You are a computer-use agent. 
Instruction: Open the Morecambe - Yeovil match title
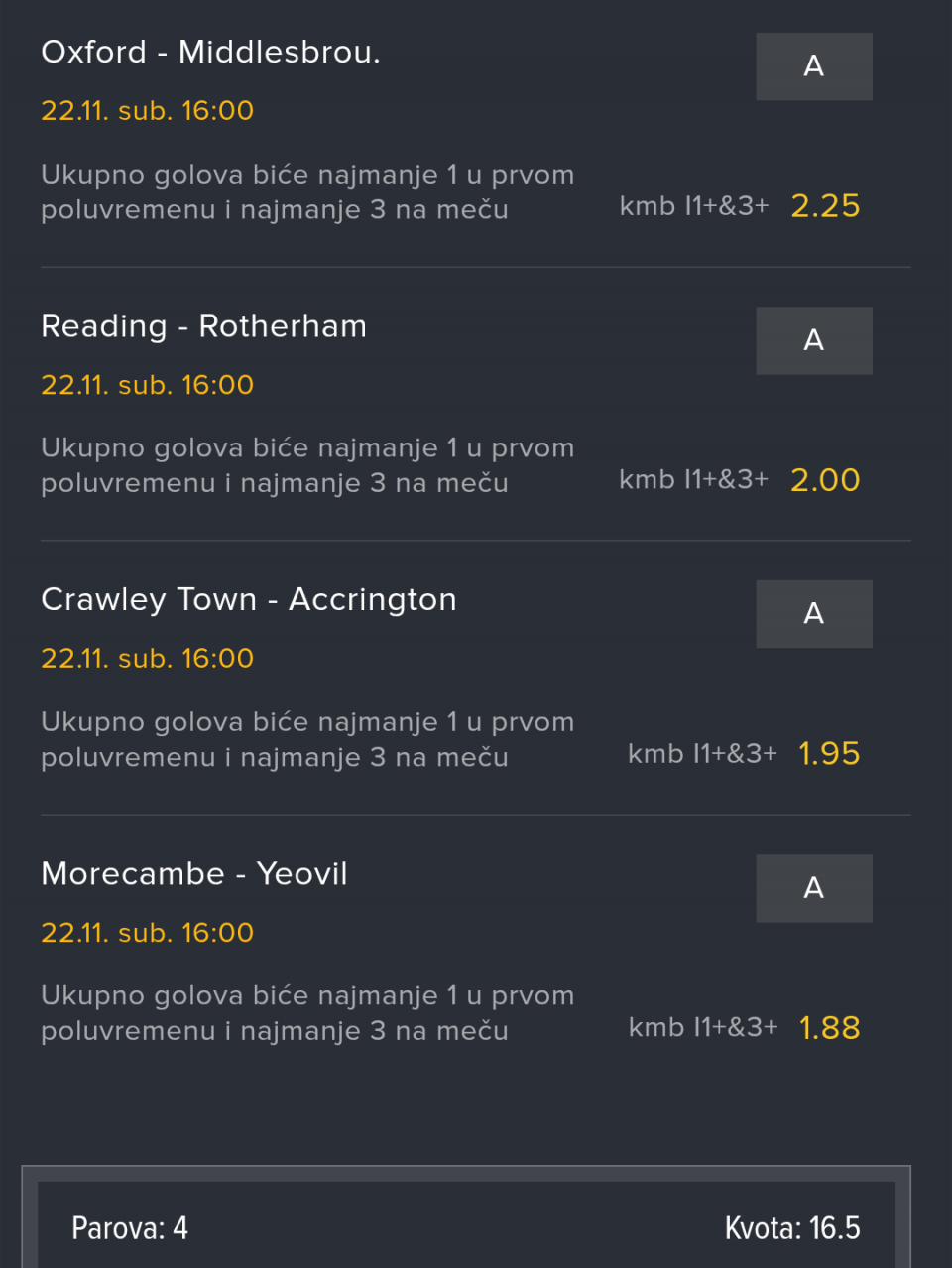194,874
